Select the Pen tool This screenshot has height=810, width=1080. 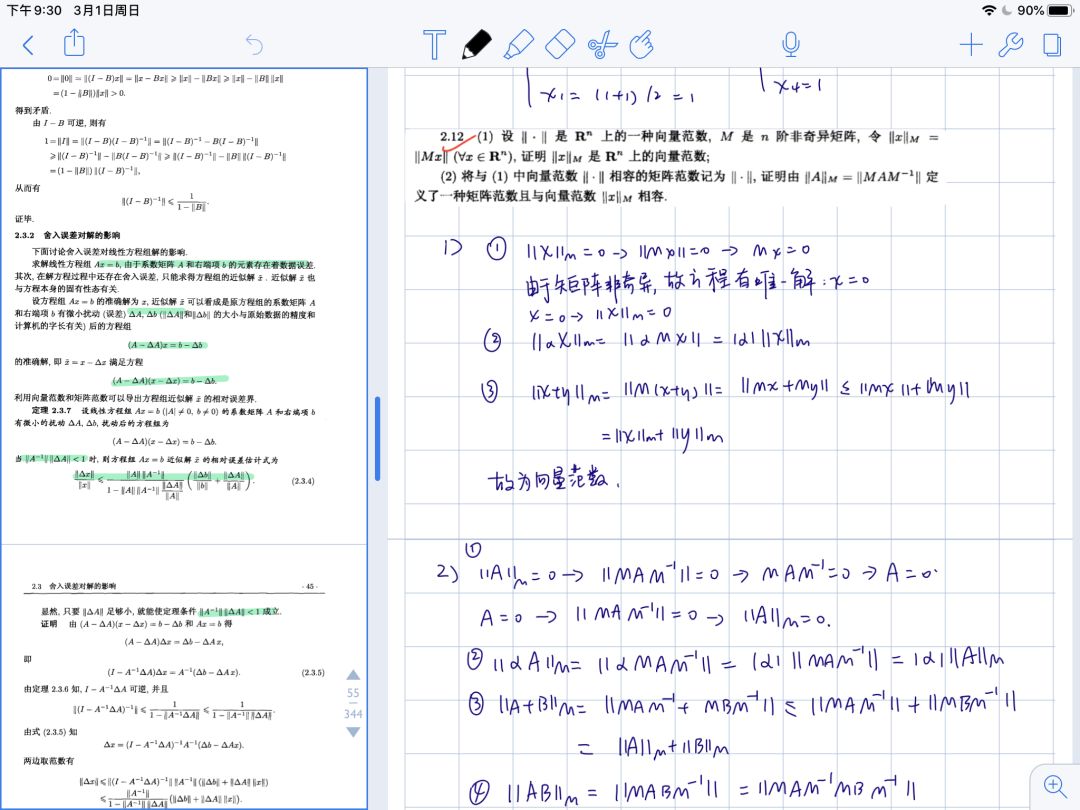click(x=476, y=44)
